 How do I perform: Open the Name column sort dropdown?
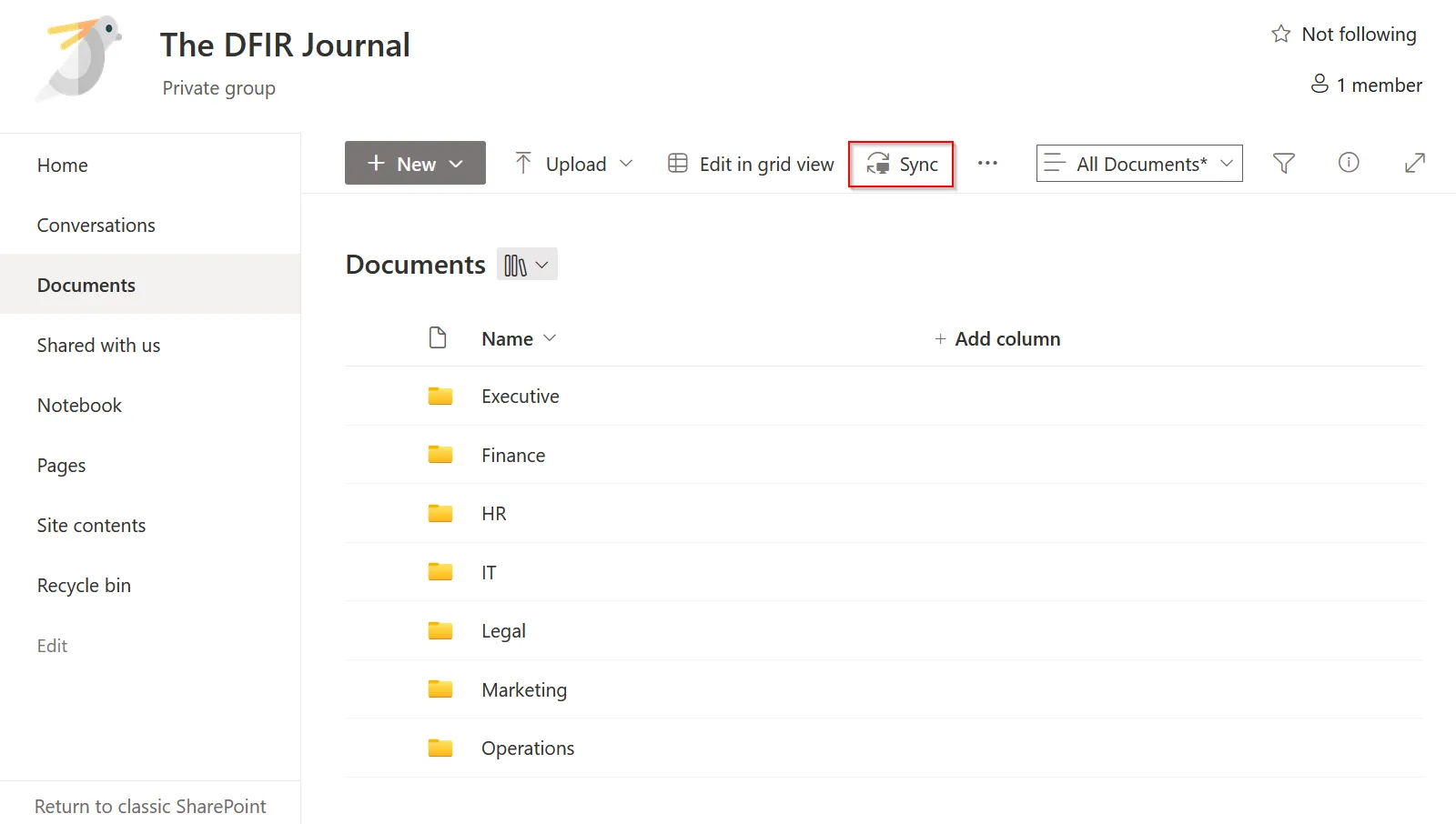click(551, 338)
